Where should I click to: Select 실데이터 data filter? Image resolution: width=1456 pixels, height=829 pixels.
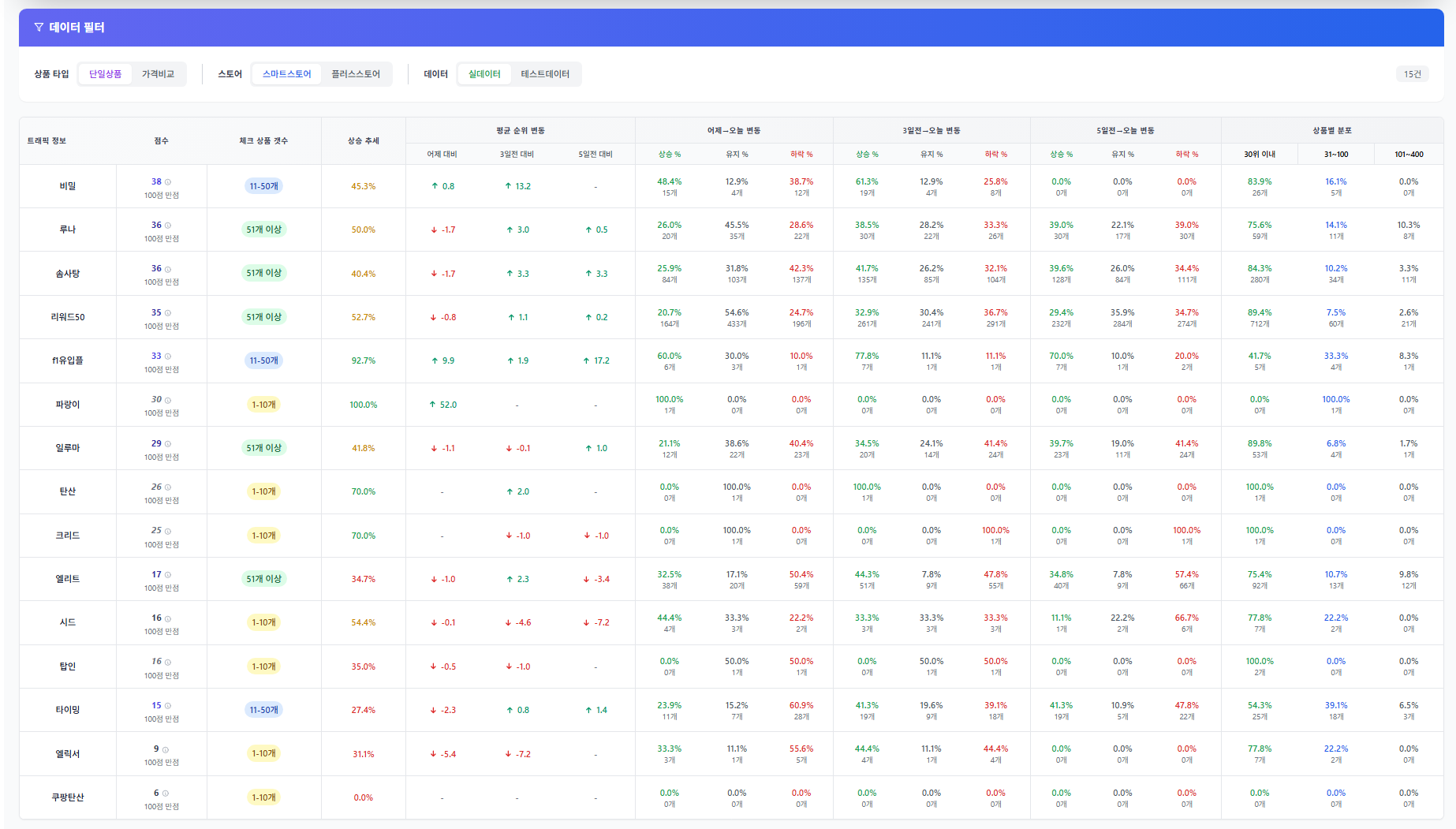coord(484,74)
